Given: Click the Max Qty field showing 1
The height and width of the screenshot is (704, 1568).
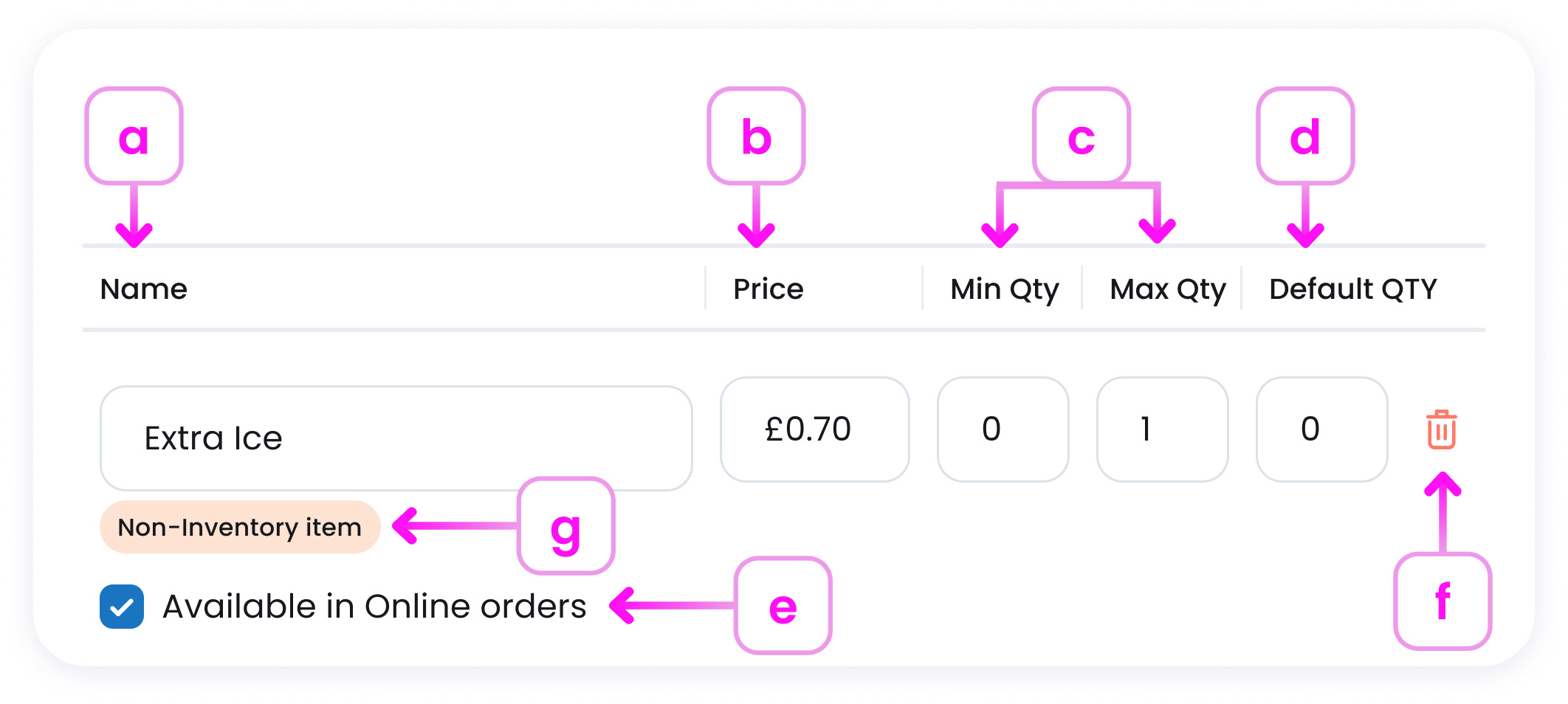Looking at the screenshot, I should [x=1162, y=429].
